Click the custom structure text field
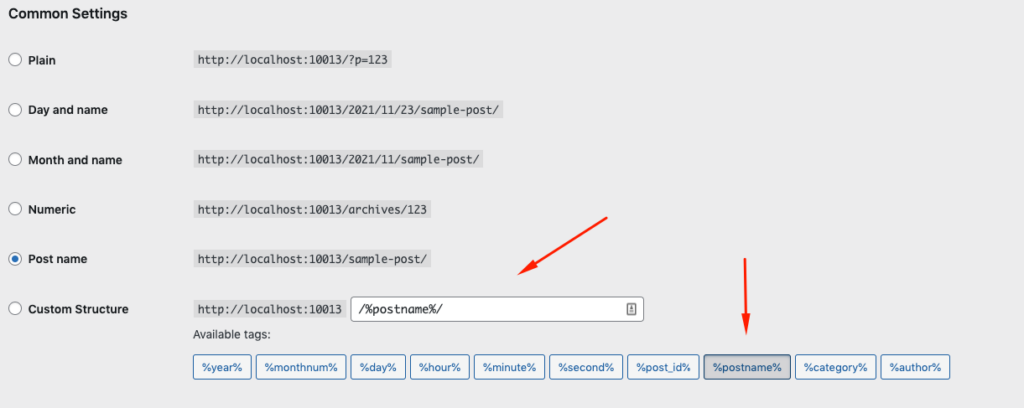This screenshot has width=1024, height=408. 497,309
